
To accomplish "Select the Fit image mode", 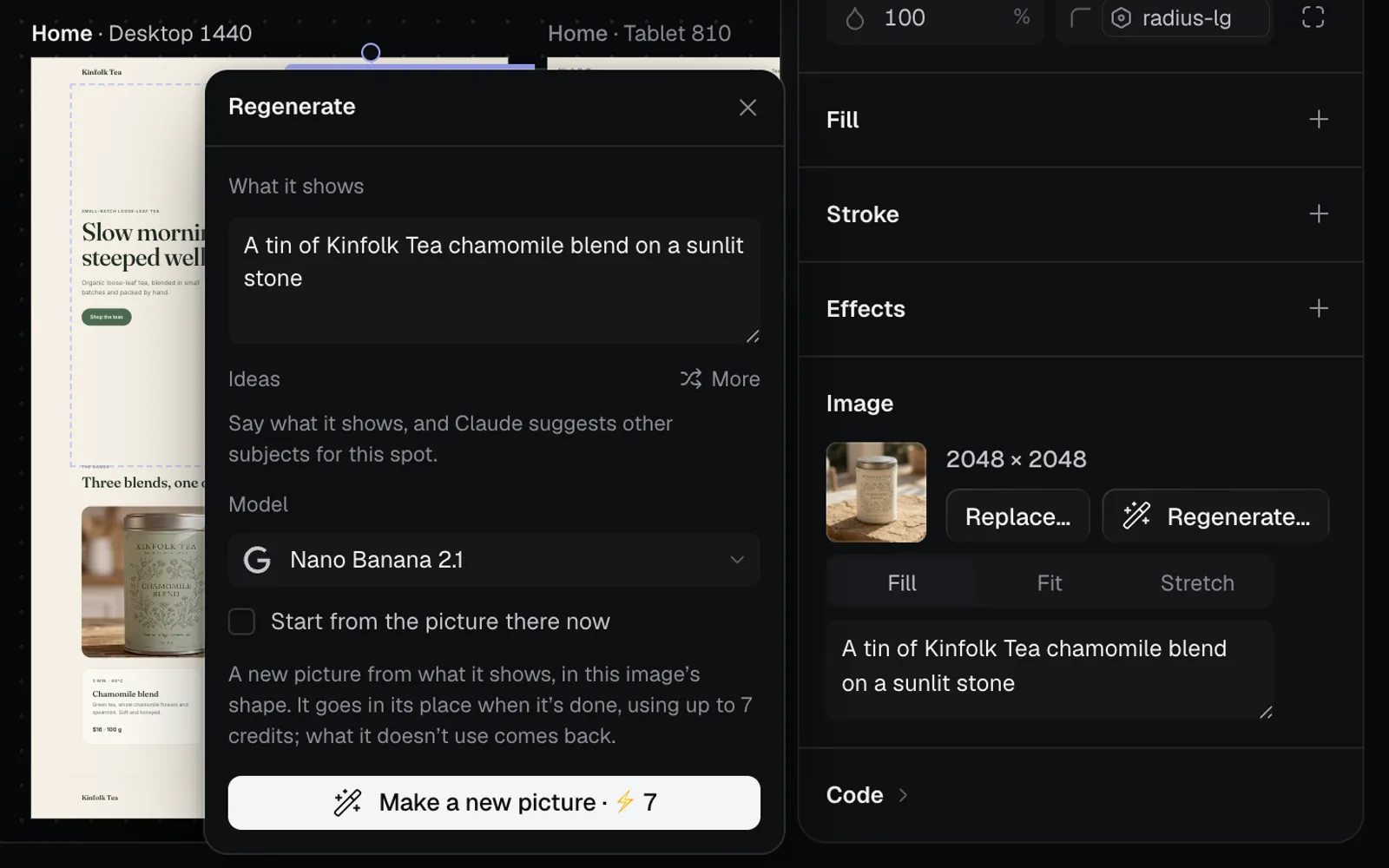I will [x=1050, y=583].
